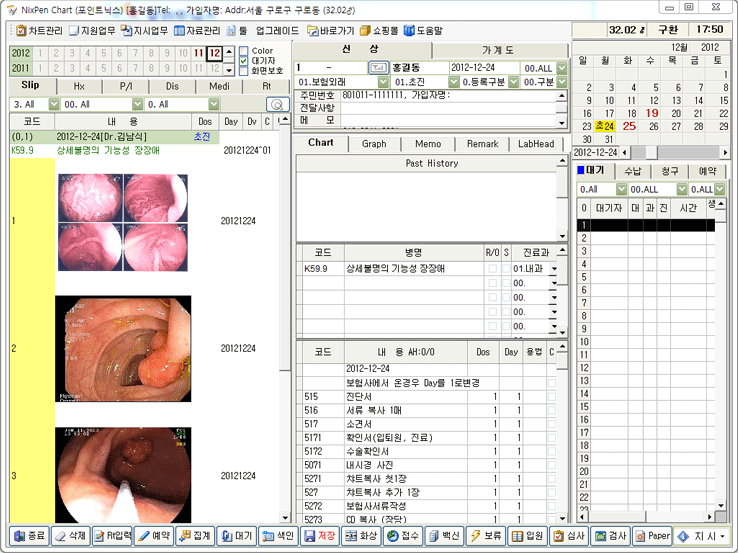Select date 25 in the calendar

click(629, 126)
